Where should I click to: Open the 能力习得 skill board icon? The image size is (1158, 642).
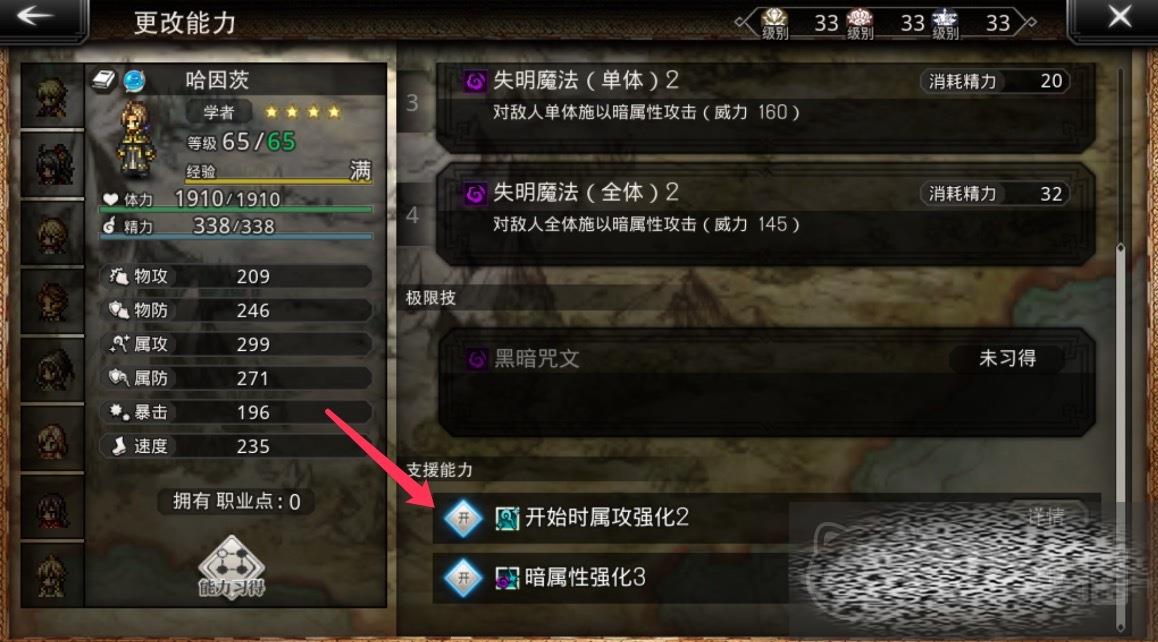point(231,567)
